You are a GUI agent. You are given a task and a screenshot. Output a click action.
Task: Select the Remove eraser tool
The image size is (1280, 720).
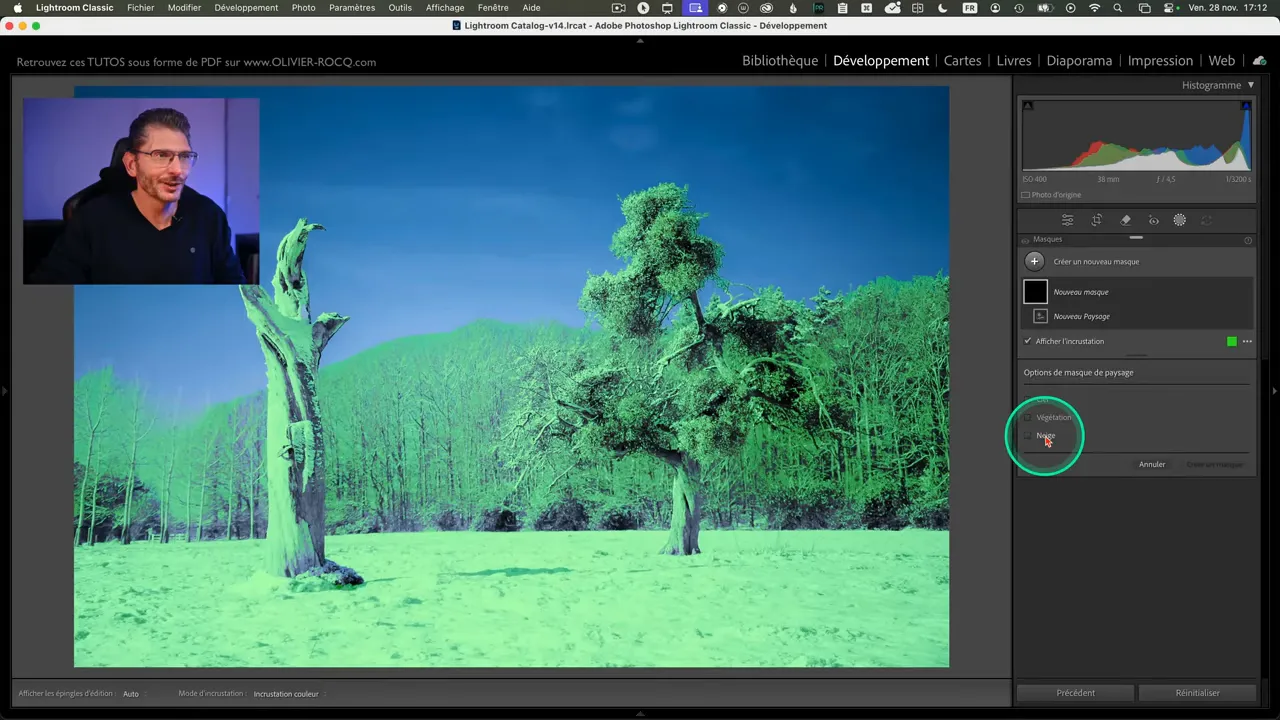pyautogui.click(x=1125, y=220)
